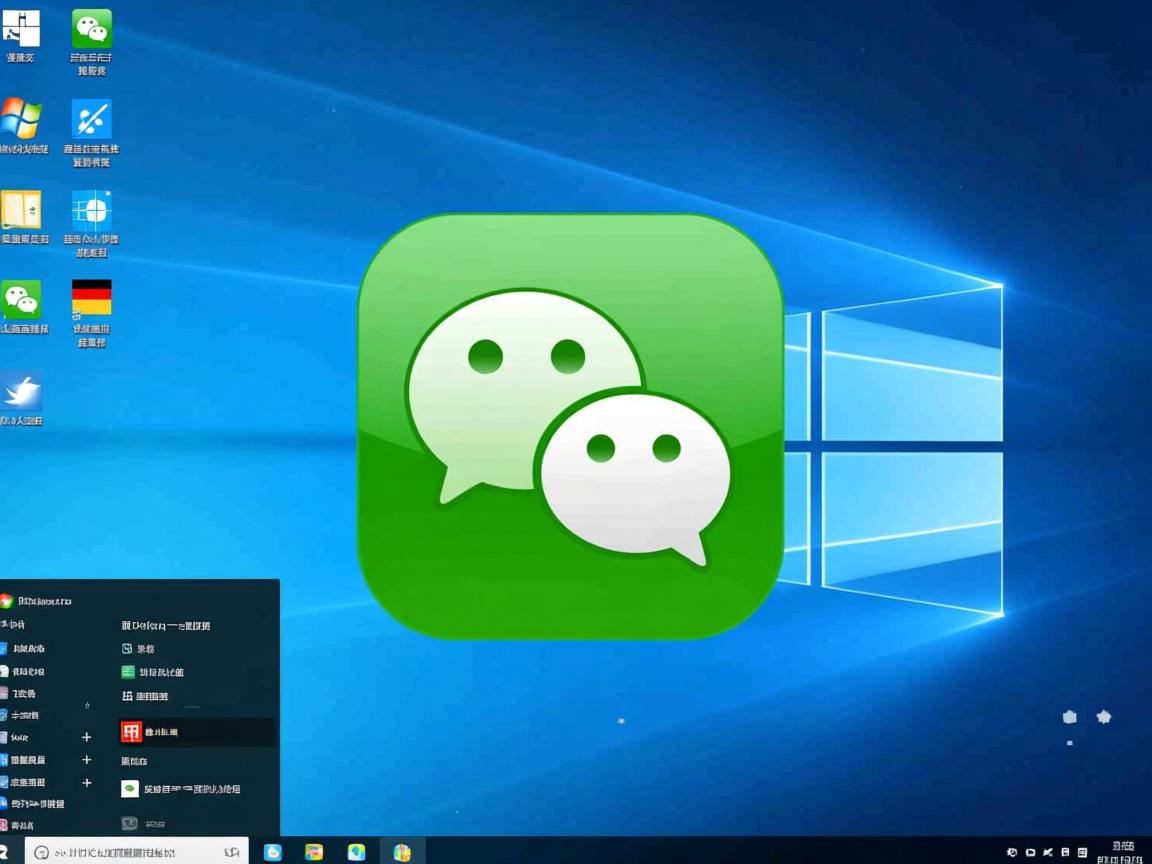Open the WeChat desktop icon in the top row

click(91, 29)
